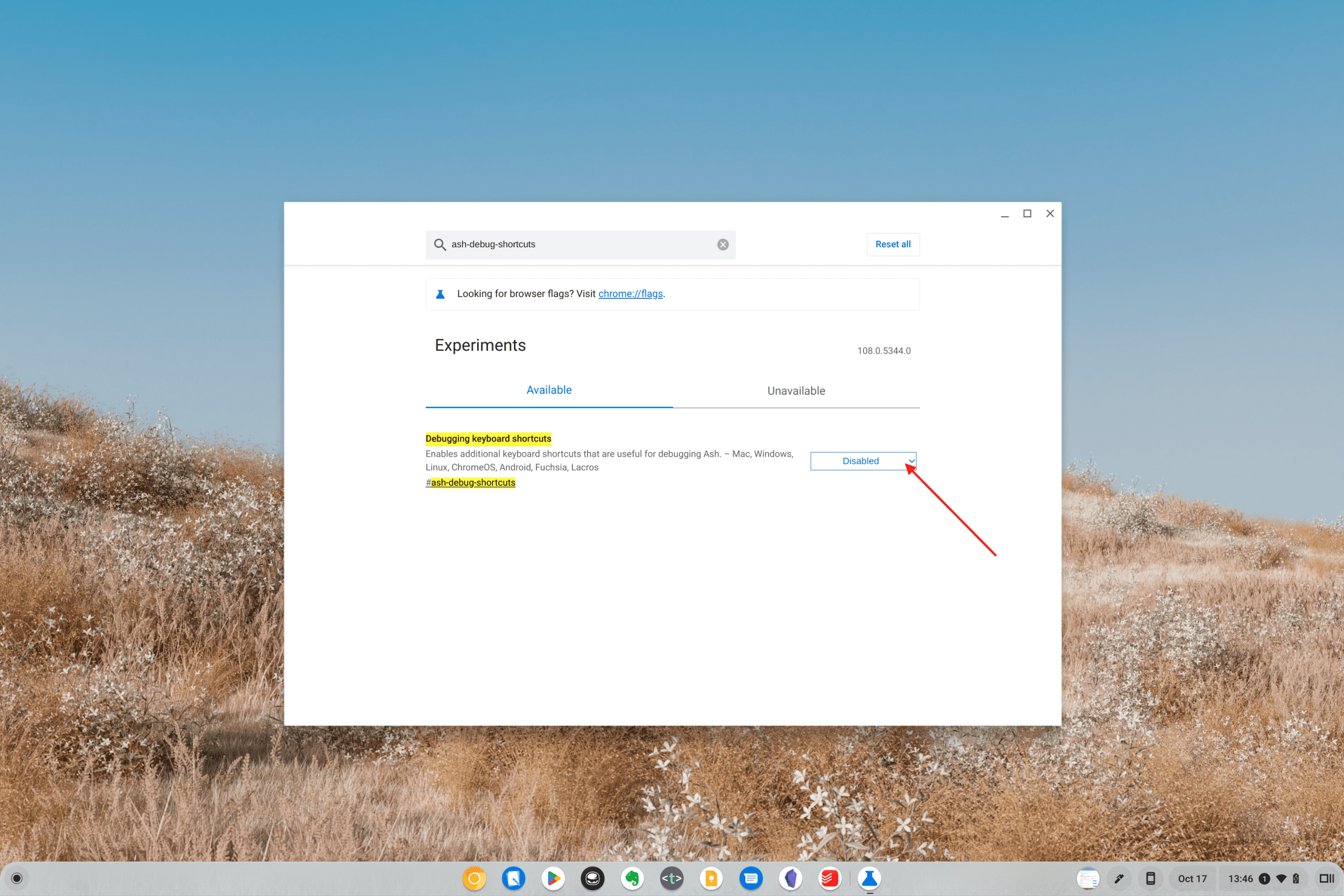Open the Todoist app on the shelf
The height and width of the screenshot is (896, 1344).
click(x=829, y=878)
